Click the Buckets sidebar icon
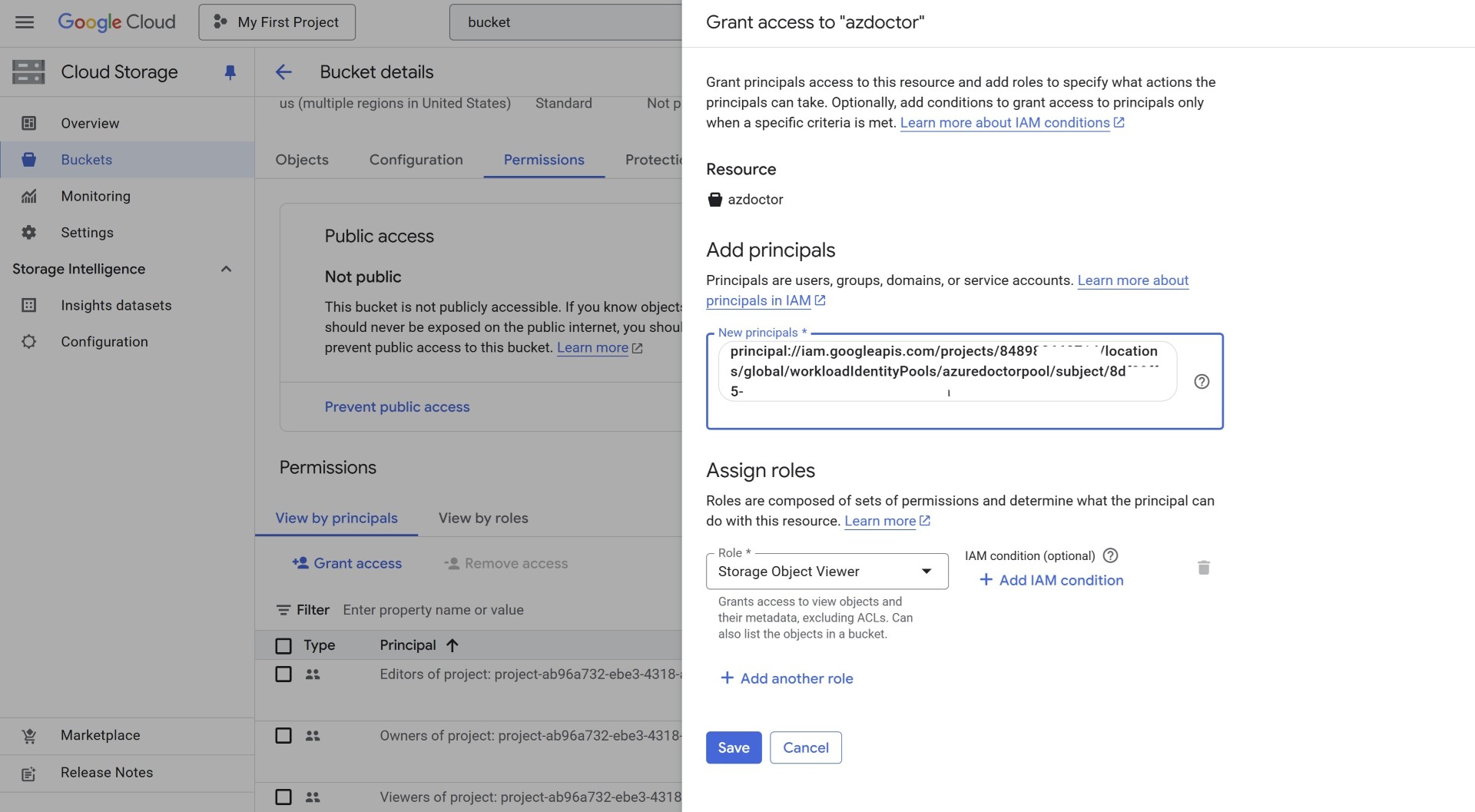1475x812 pixels. (29, 159)
